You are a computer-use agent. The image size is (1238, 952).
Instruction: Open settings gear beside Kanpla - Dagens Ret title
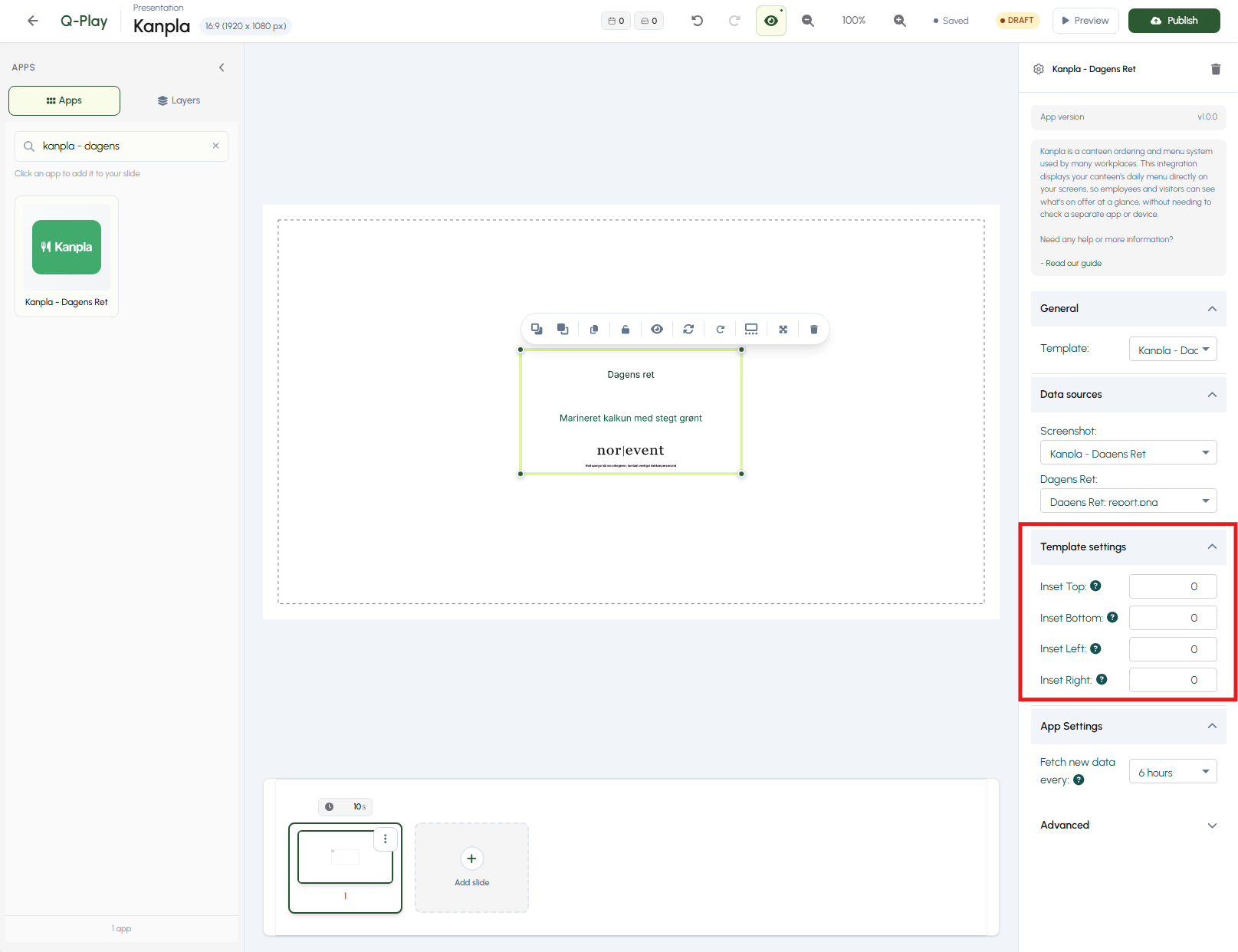[x=1039, y=69]
